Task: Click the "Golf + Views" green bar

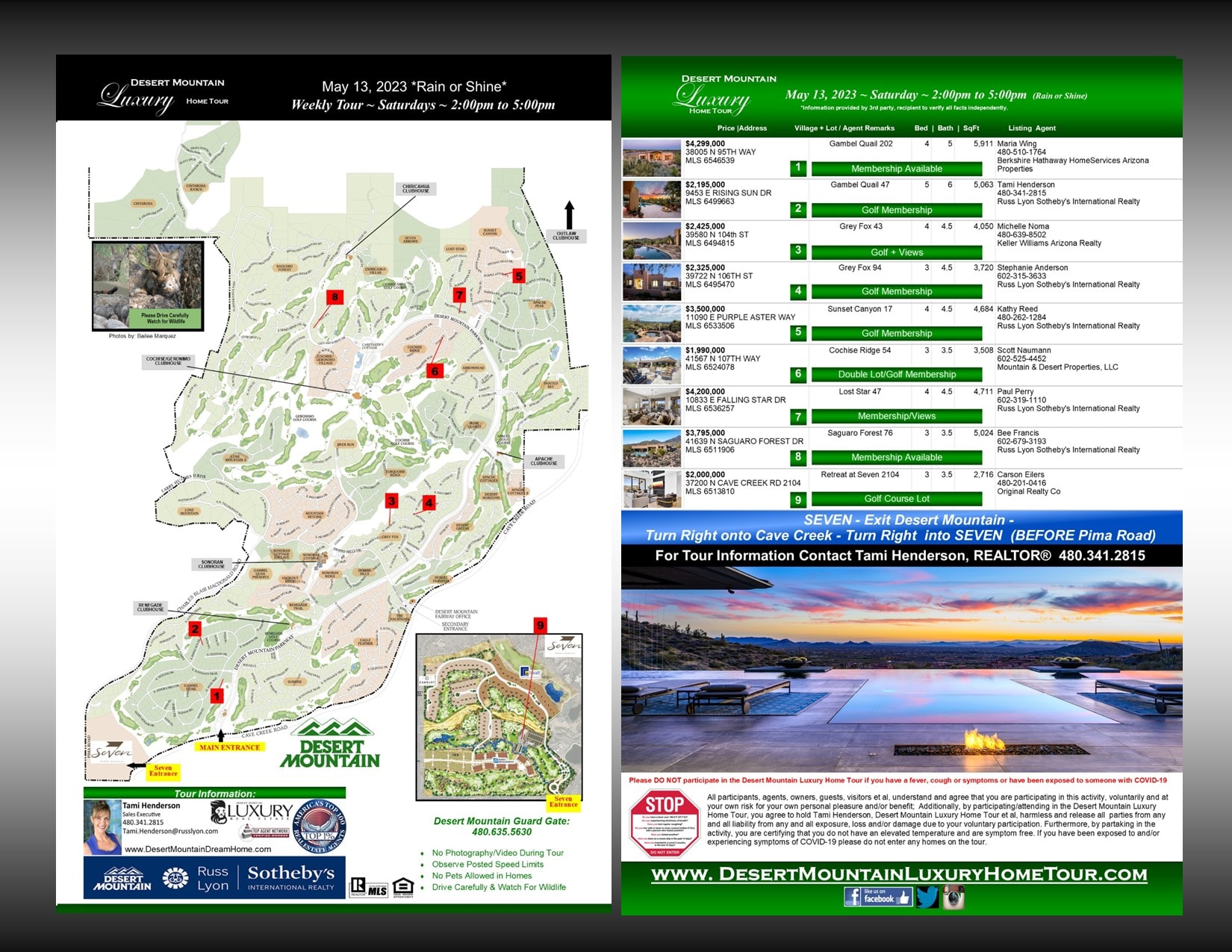Action: point(896,252)
